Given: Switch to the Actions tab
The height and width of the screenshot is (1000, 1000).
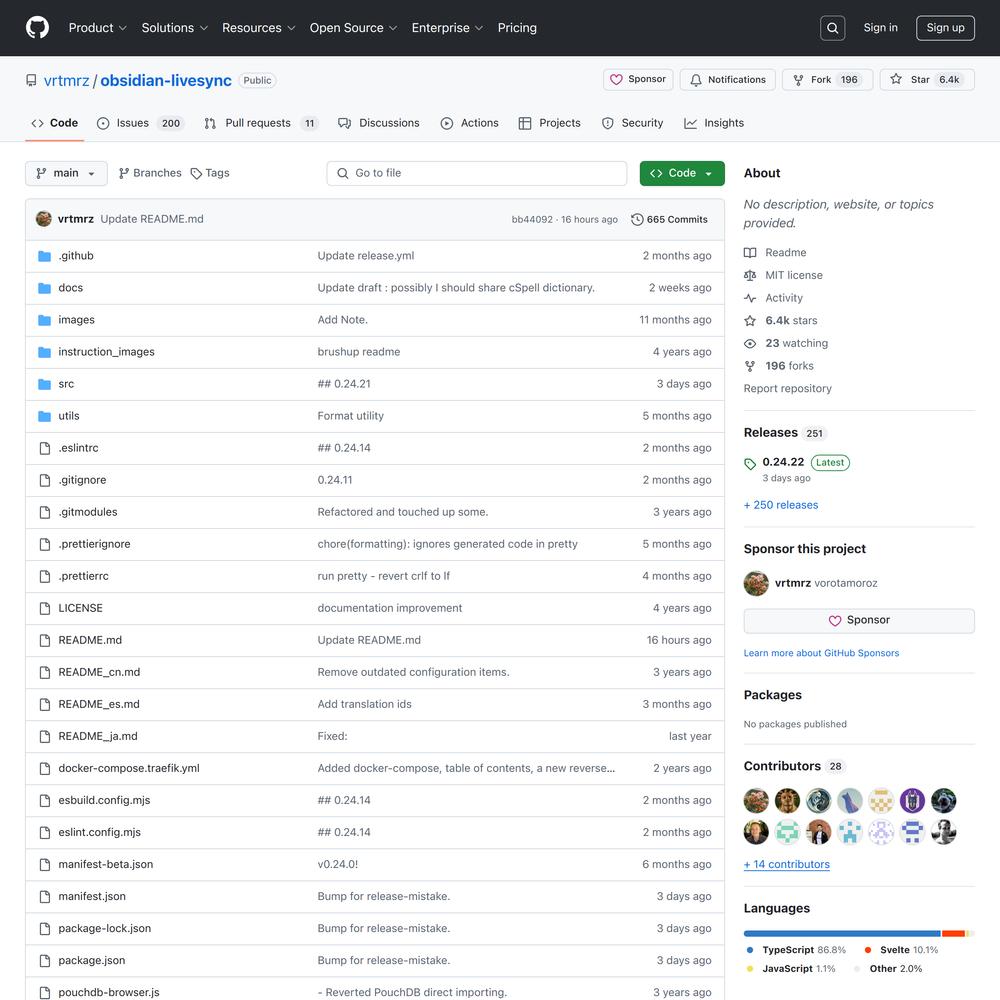Looking at the screenshot, I should click(x=469, y=123).
